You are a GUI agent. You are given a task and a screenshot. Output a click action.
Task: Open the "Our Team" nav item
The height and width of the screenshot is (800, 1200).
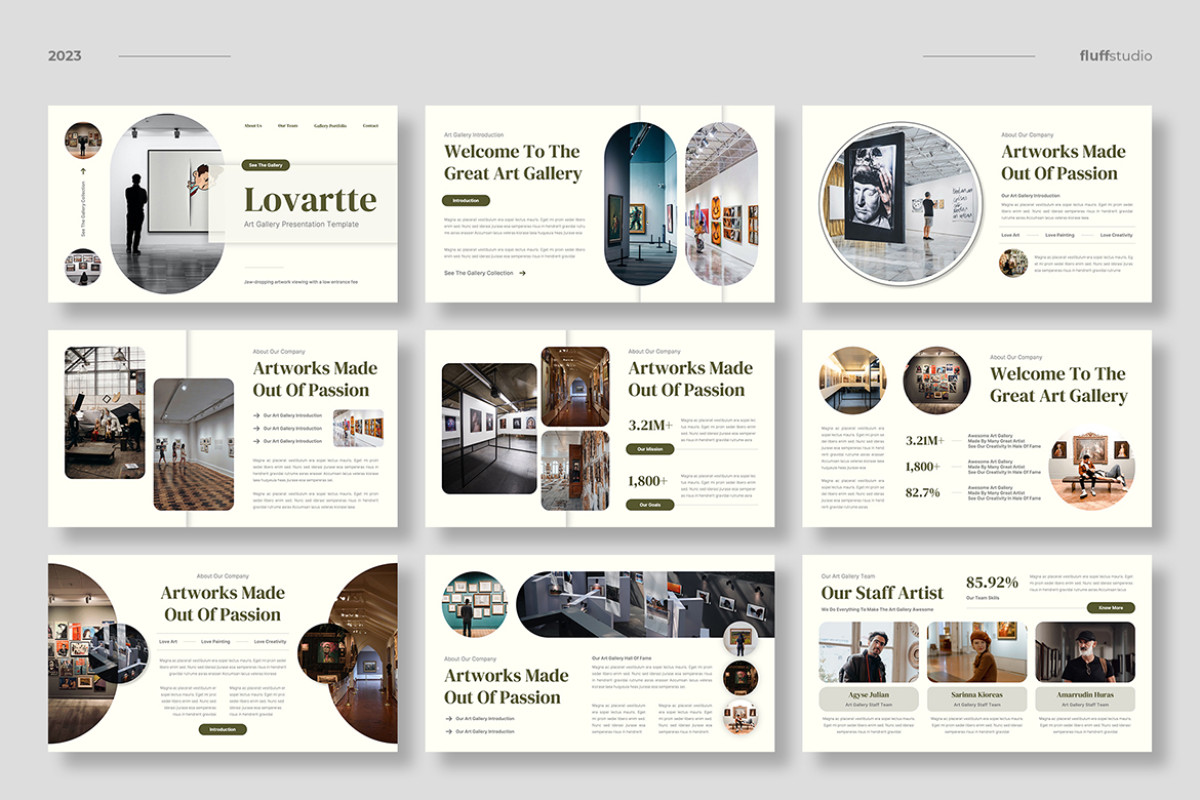287,126
